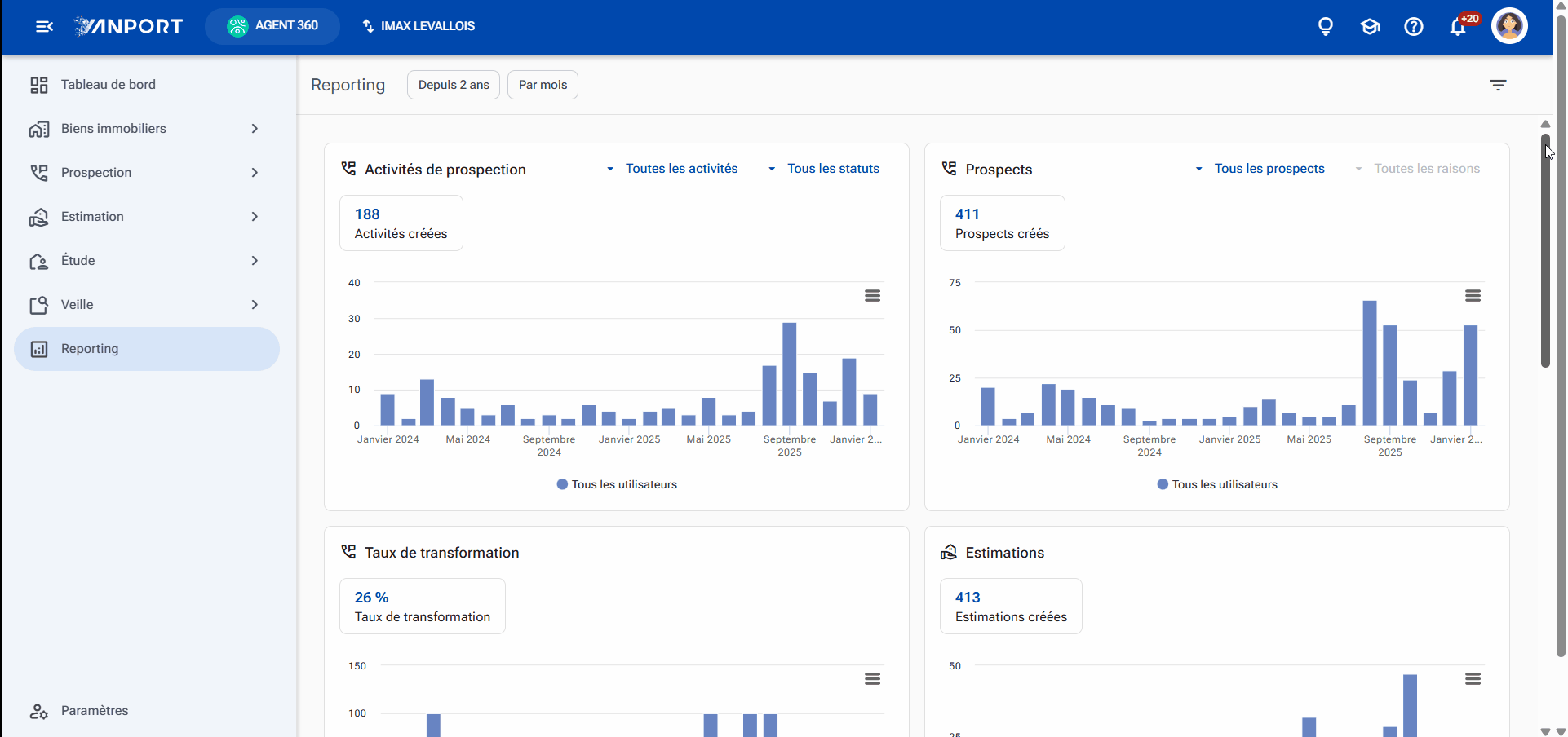Click the user avatar profile picture
The height and width of the screenshot is (737, 1568).
(x=1509, y=26)
